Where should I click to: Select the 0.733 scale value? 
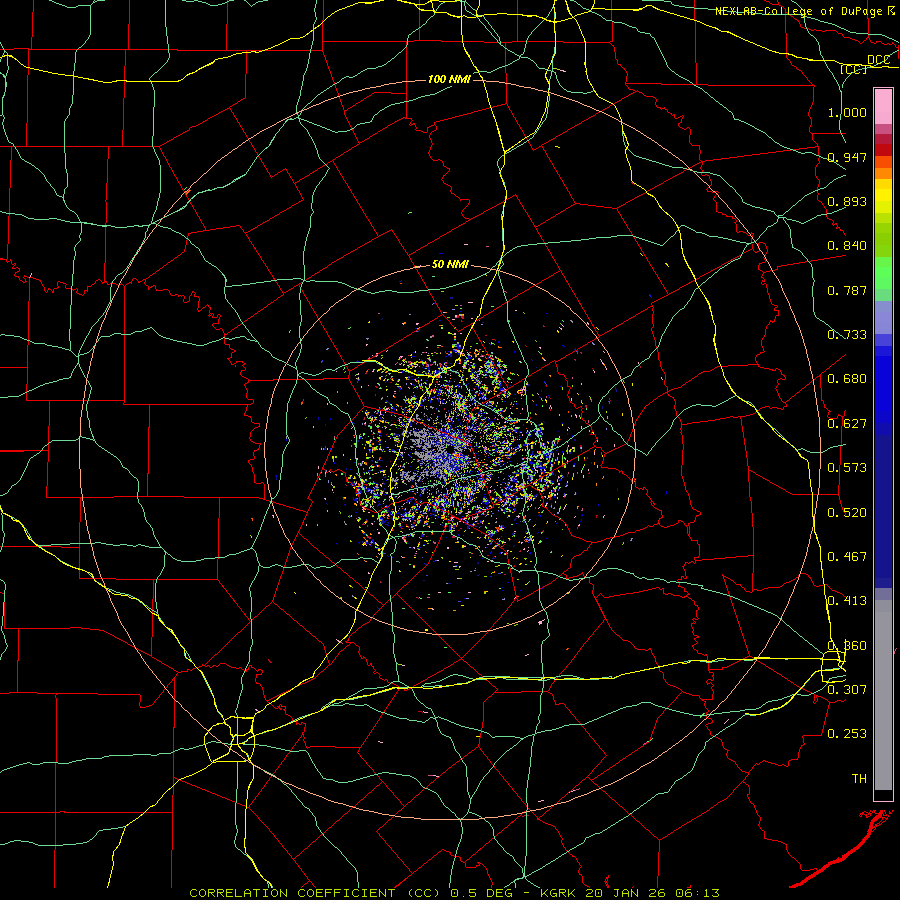847,335
